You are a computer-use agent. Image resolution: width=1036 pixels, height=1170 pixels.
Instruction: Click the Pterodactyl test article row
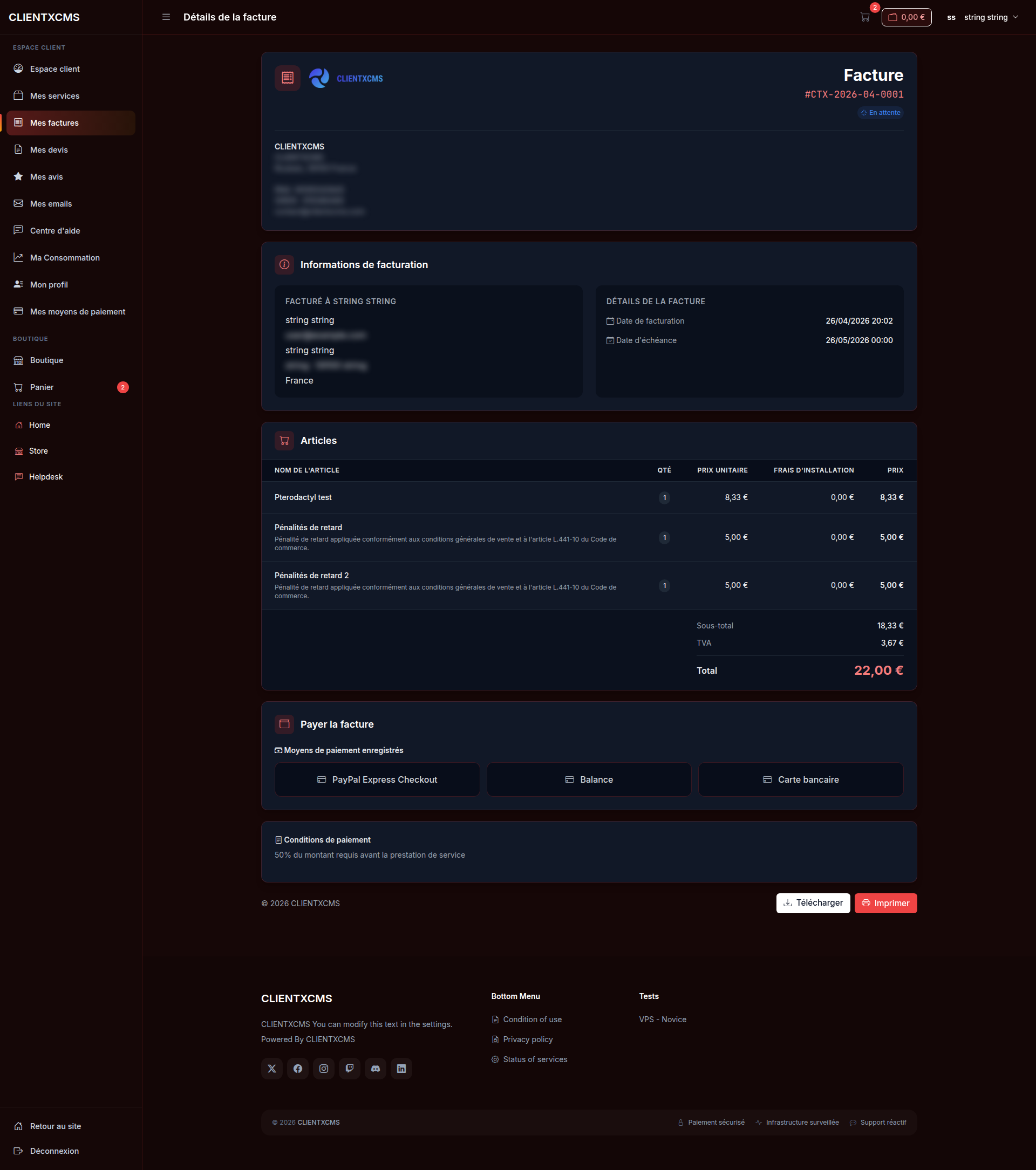589,497
